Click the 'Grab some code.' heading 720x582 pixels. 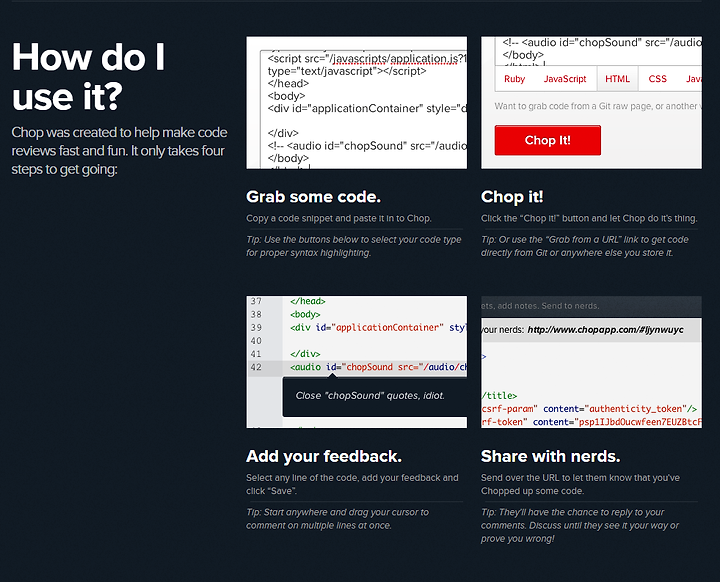tap(313, 197)
